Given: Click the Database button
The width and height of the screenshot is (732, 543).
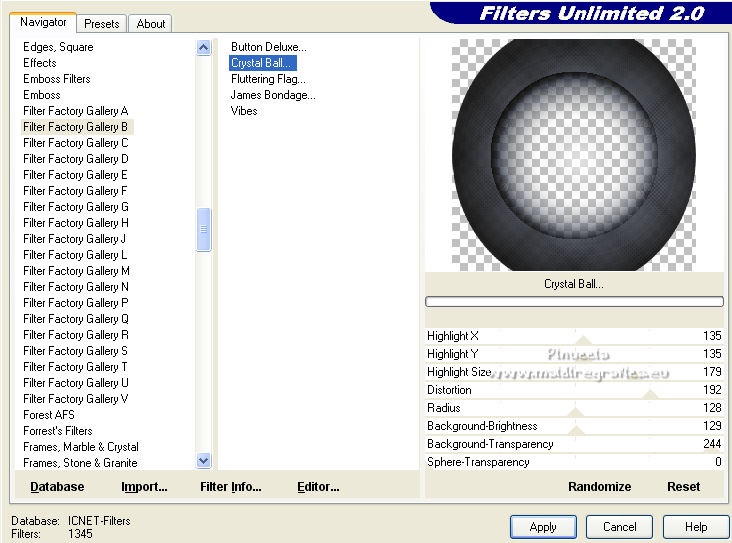Looking at the screenshot, I should point(57,487).
